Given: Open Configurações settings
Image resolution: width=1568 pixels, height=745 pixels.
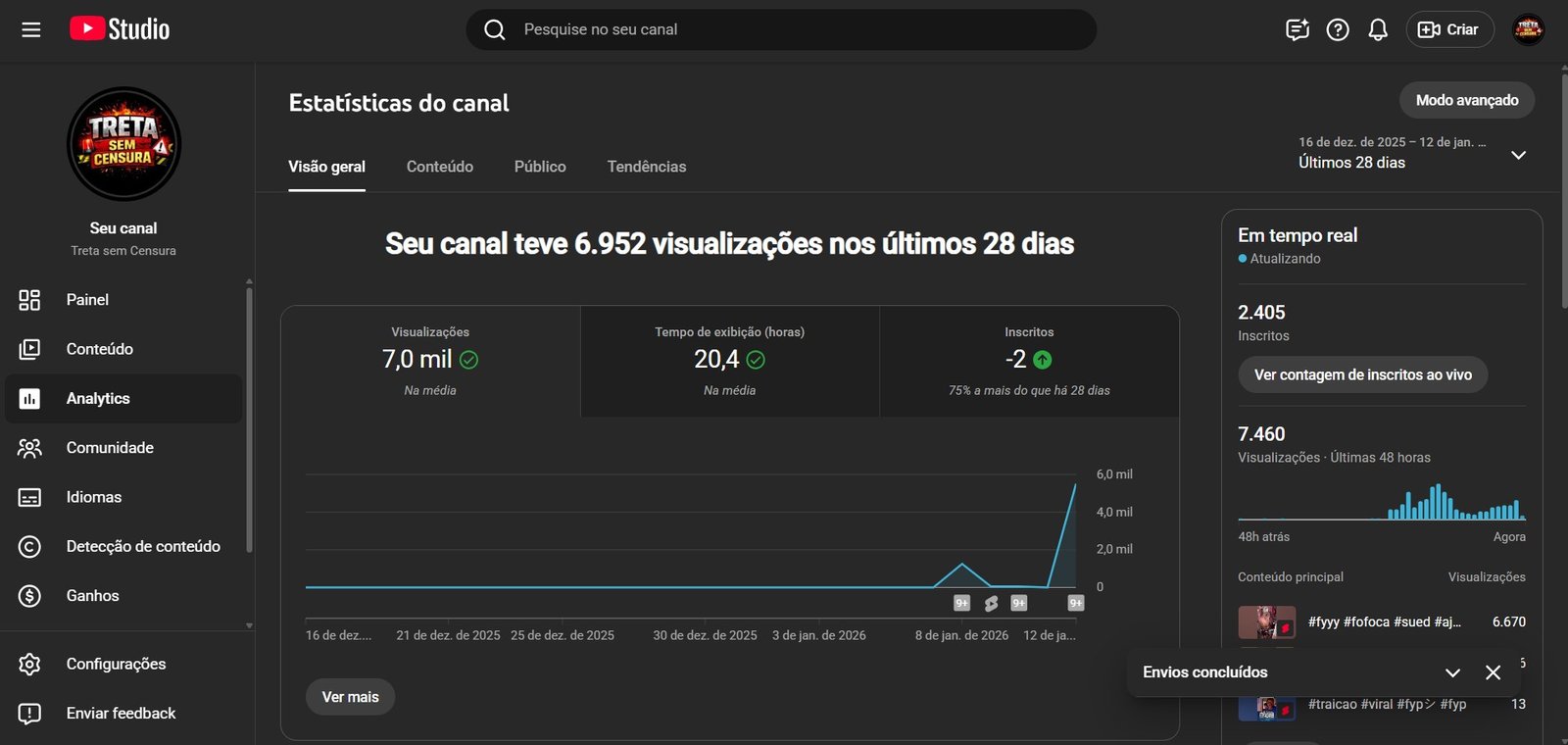Looking at the screenshot, I should pyautogui.click(x=123, y=664).
